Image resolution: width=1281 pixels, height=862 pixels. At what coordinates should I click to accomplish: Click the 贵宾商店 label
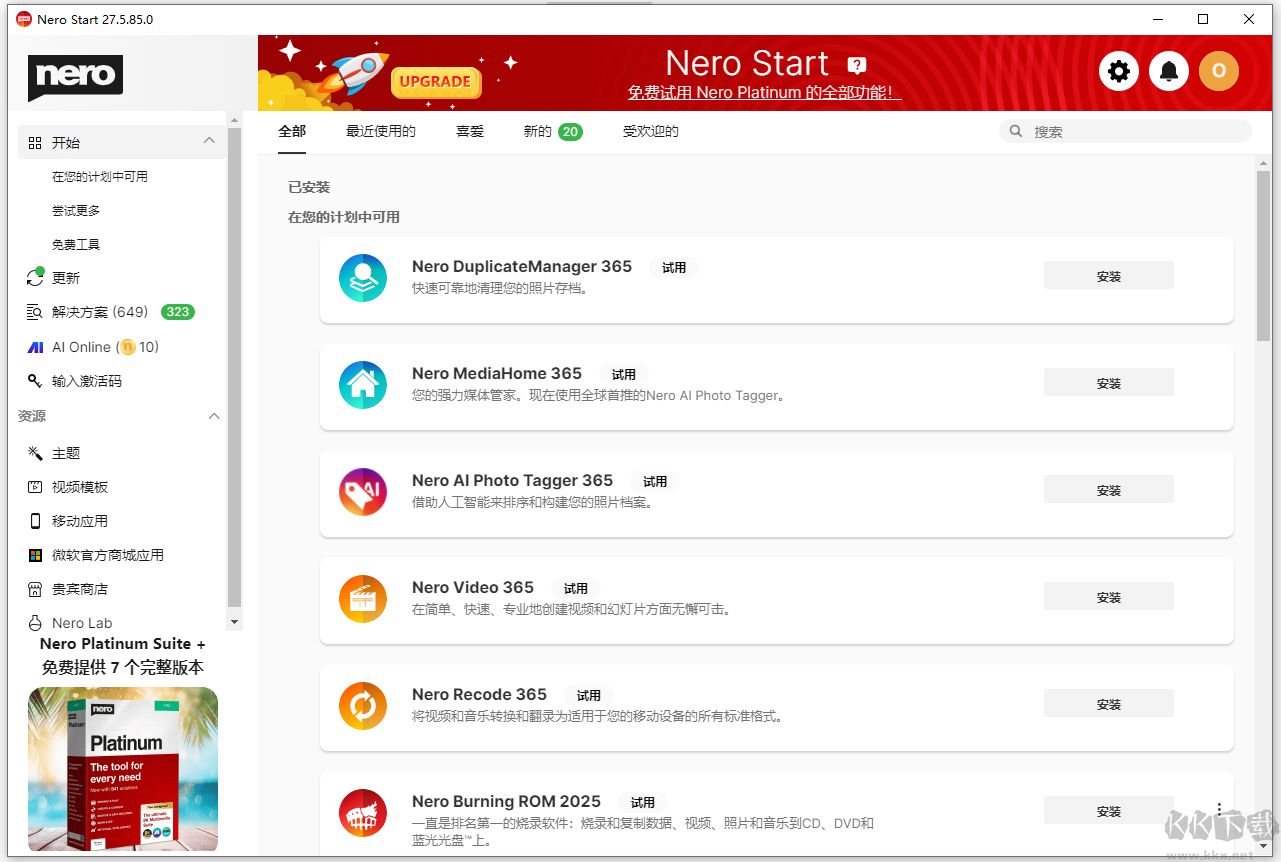[80, 589]
